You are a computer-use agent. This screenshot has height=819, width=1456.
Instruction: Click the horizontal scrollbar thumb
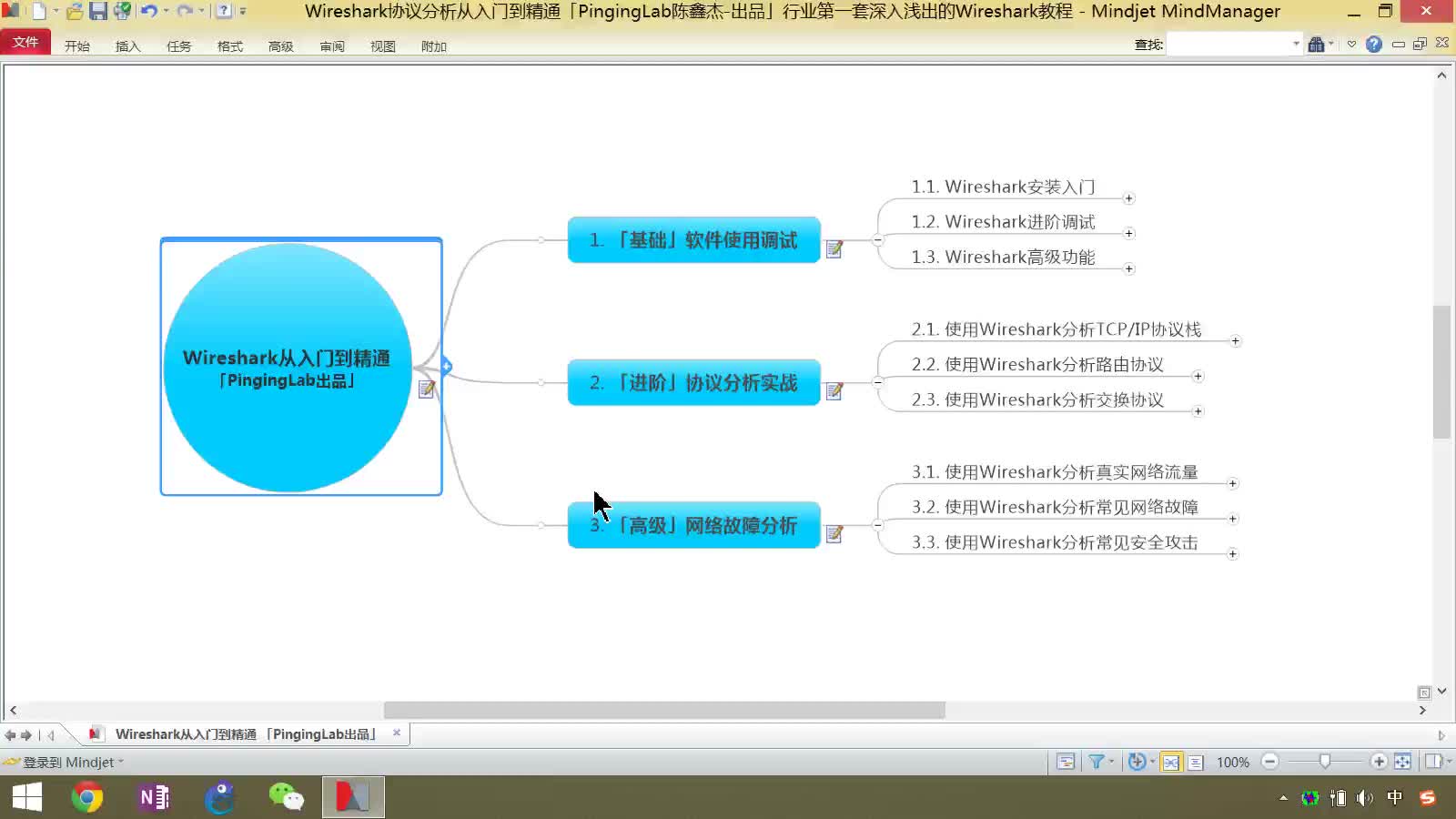tap(664, 710)
